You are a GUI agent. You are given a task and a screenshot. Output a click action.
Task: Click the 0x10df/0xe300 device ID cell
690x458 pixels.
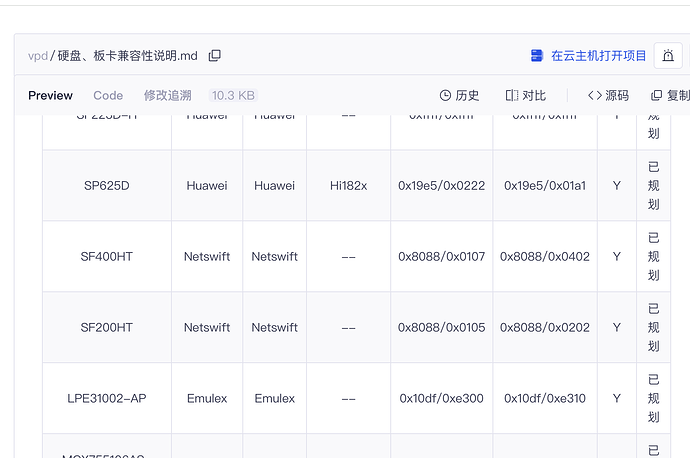[441, 398]
